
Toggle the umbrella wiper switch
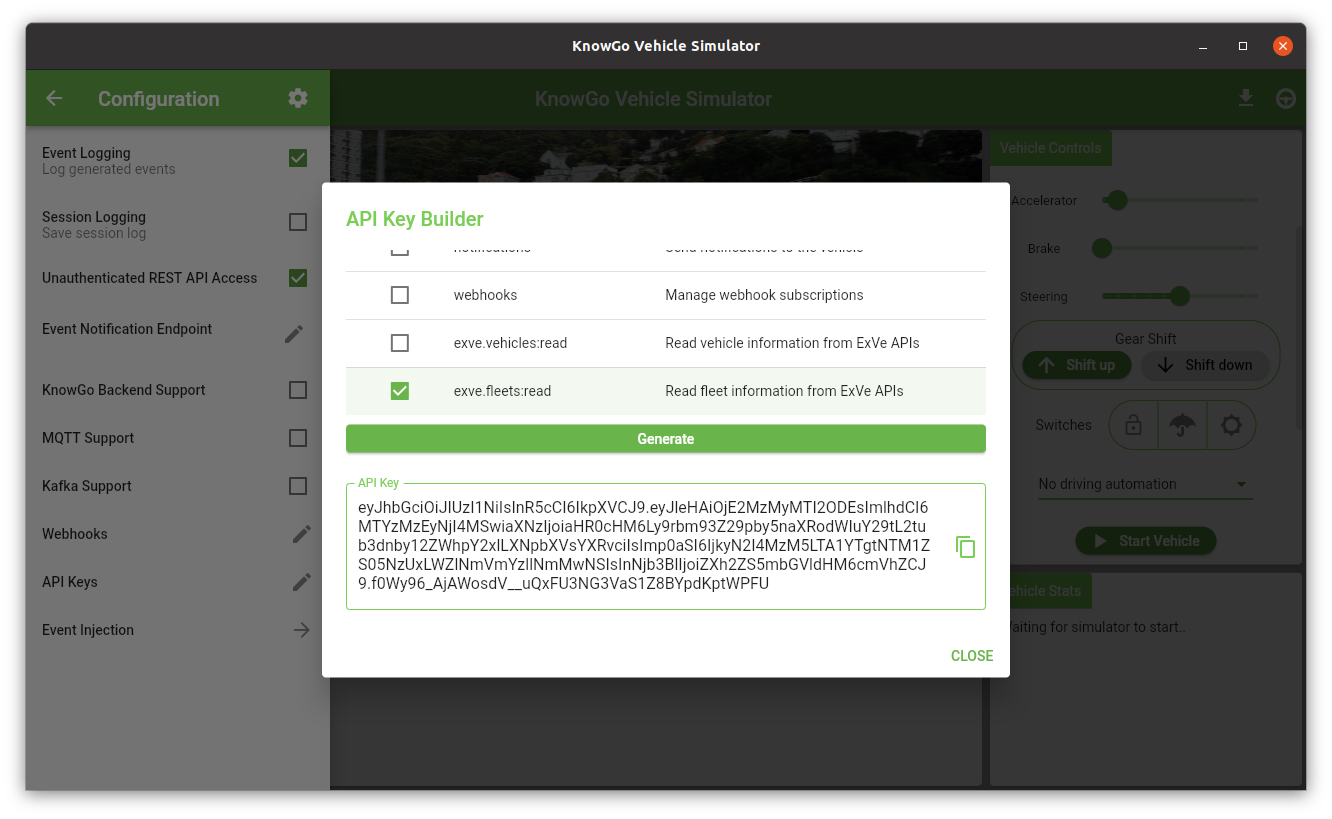[x=1182, y=425]
